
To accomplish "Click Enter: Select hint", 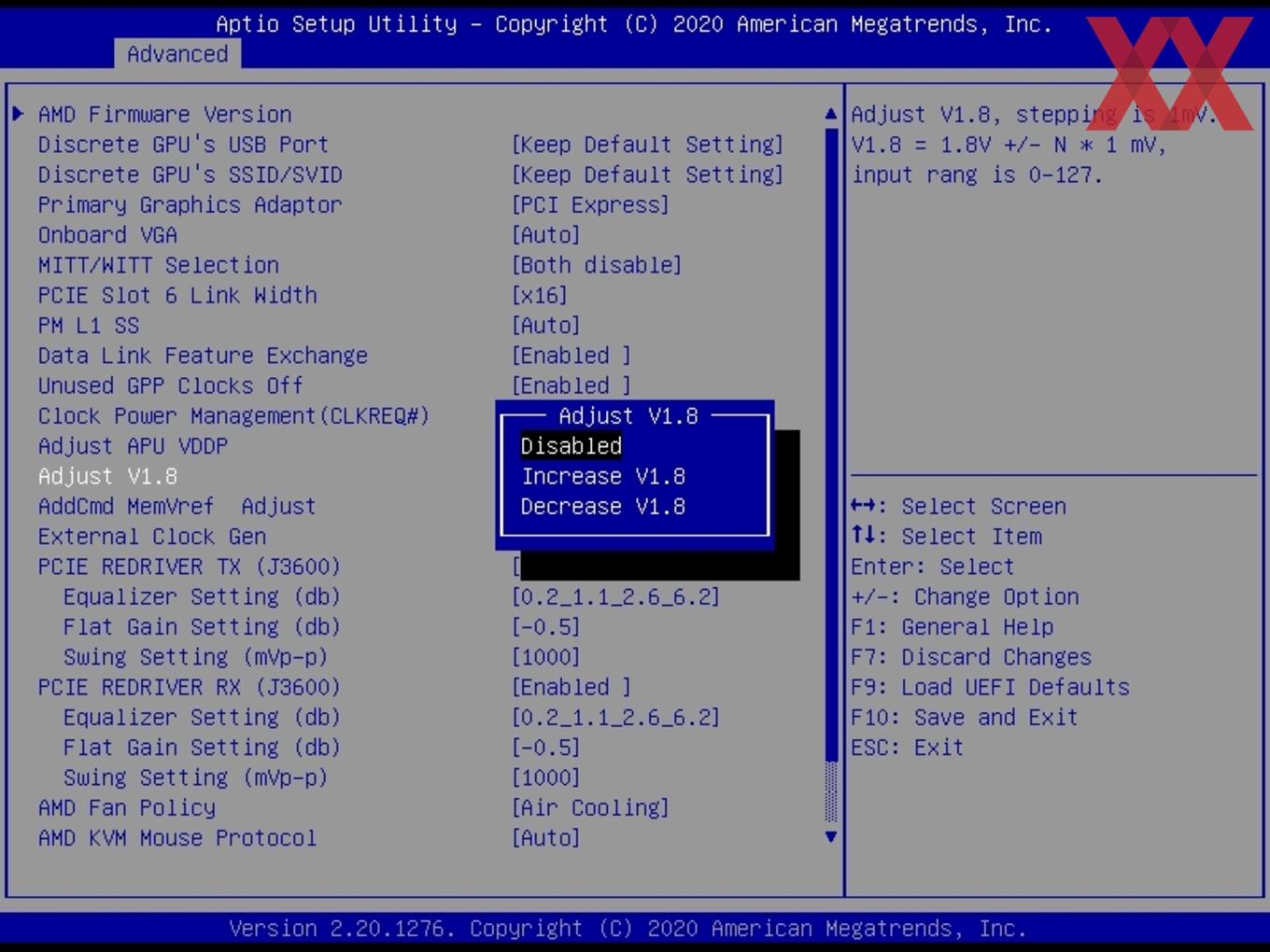I will tap(933, 567).
